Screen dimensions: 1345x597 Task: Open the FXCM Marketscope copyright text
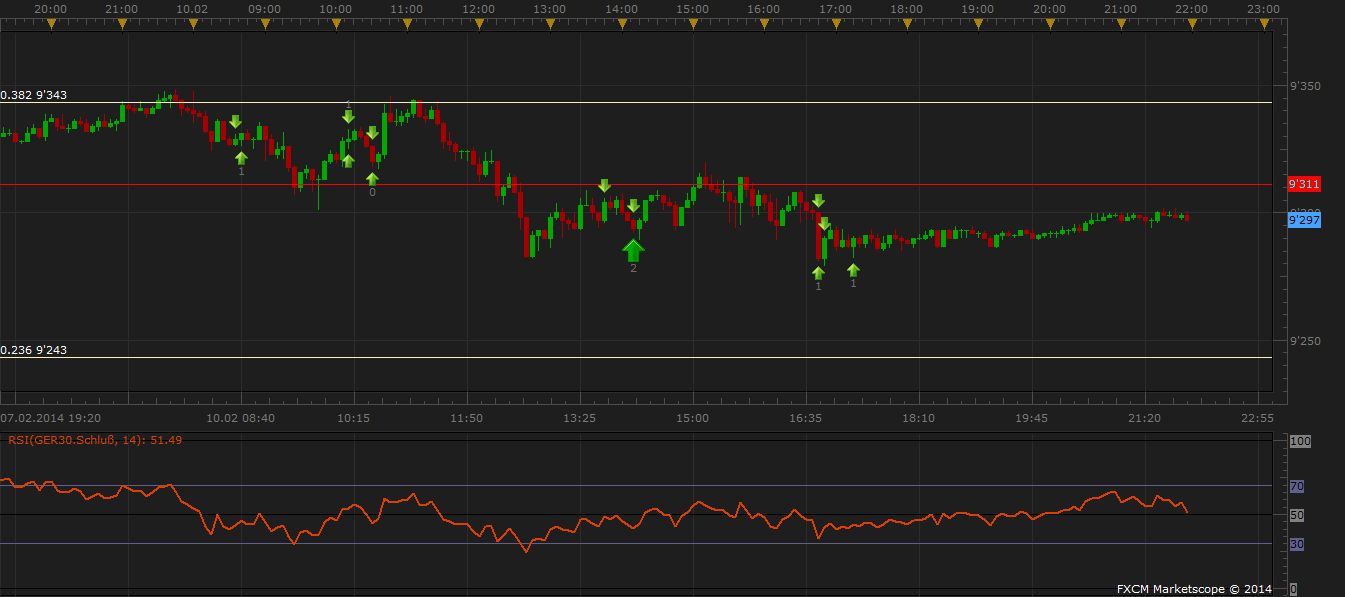click(x=1193, y=588)
